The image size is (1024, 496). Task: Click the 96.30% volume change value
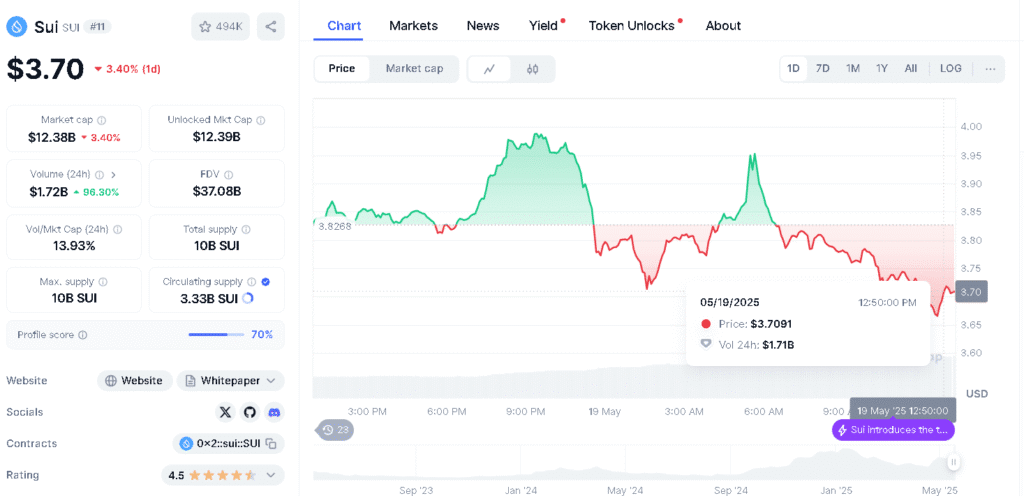tap(99, 193)
